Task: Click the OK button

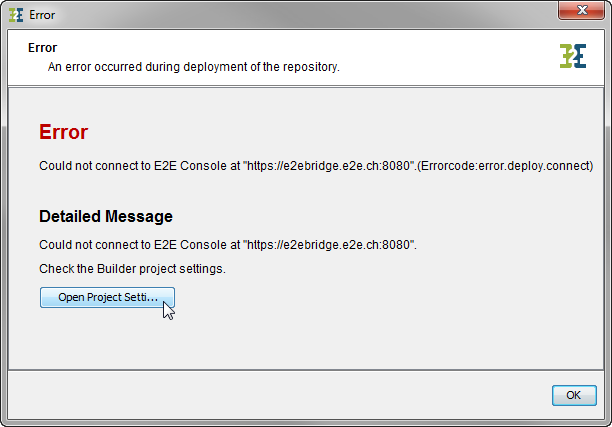Action: pos(573,395)
